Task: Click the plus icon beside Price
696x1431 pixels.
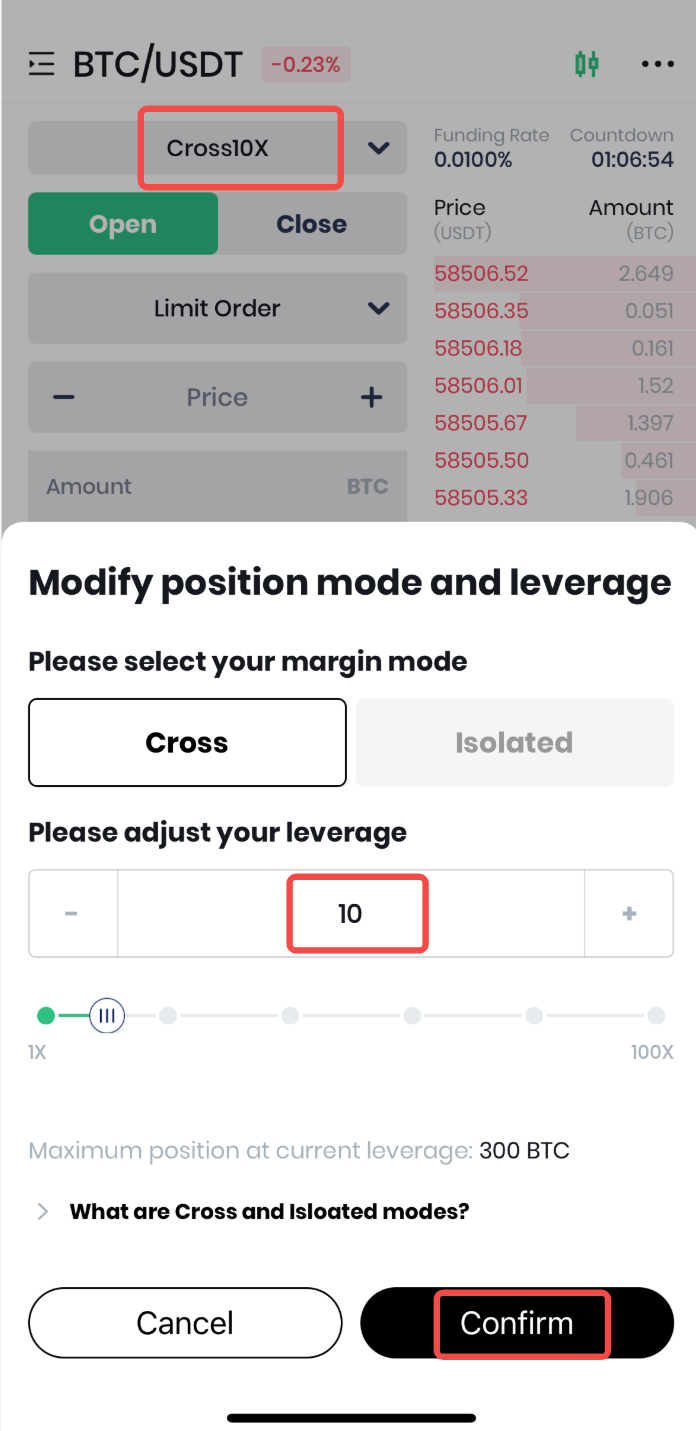Action: coord(371,398)
